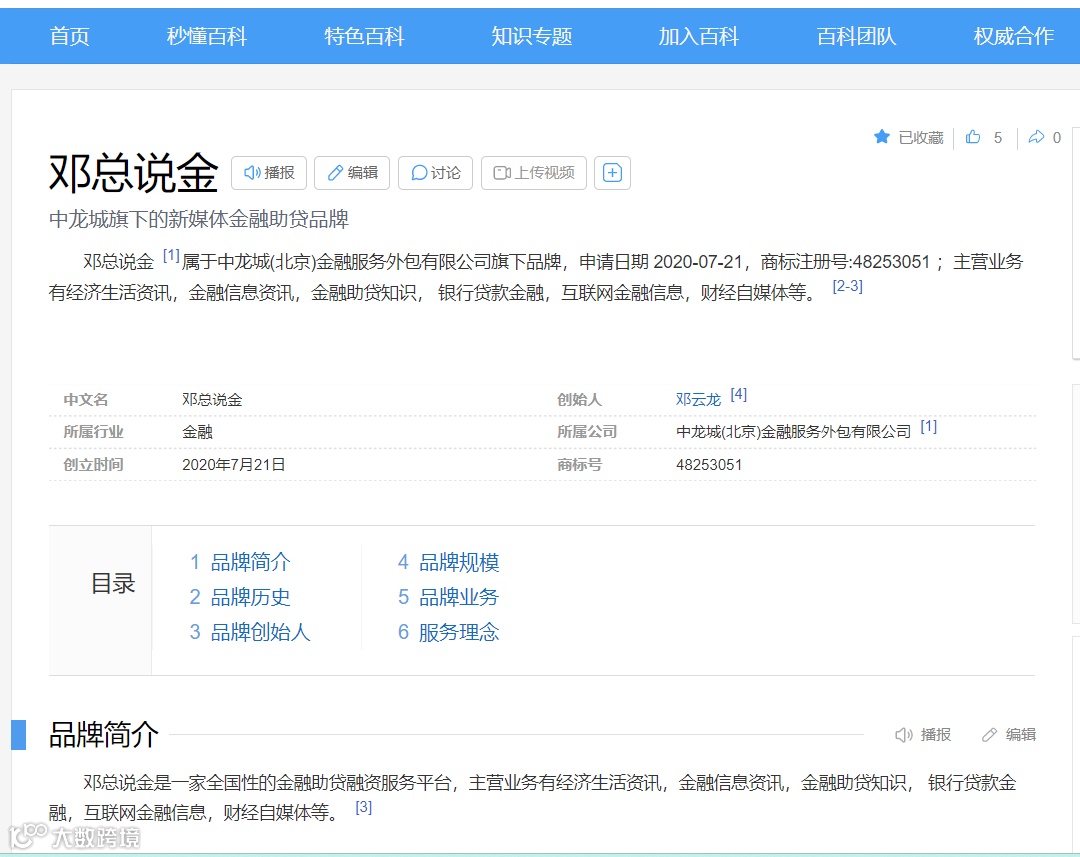Click the plus icon button beside 上传视频
Image resolution: width=1080 pixels, height=857 pixels.
pyautogui.click(x=612, y=173)
